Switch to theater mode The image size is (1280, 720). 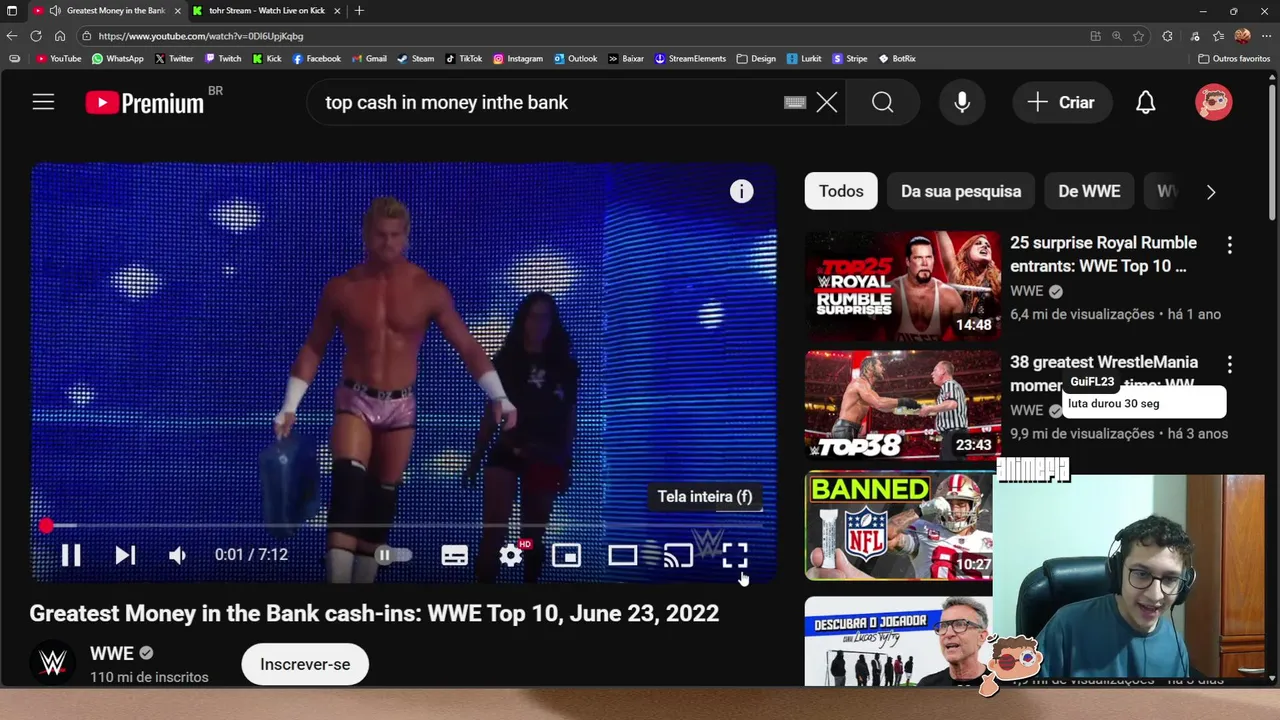tap(623, 555)
